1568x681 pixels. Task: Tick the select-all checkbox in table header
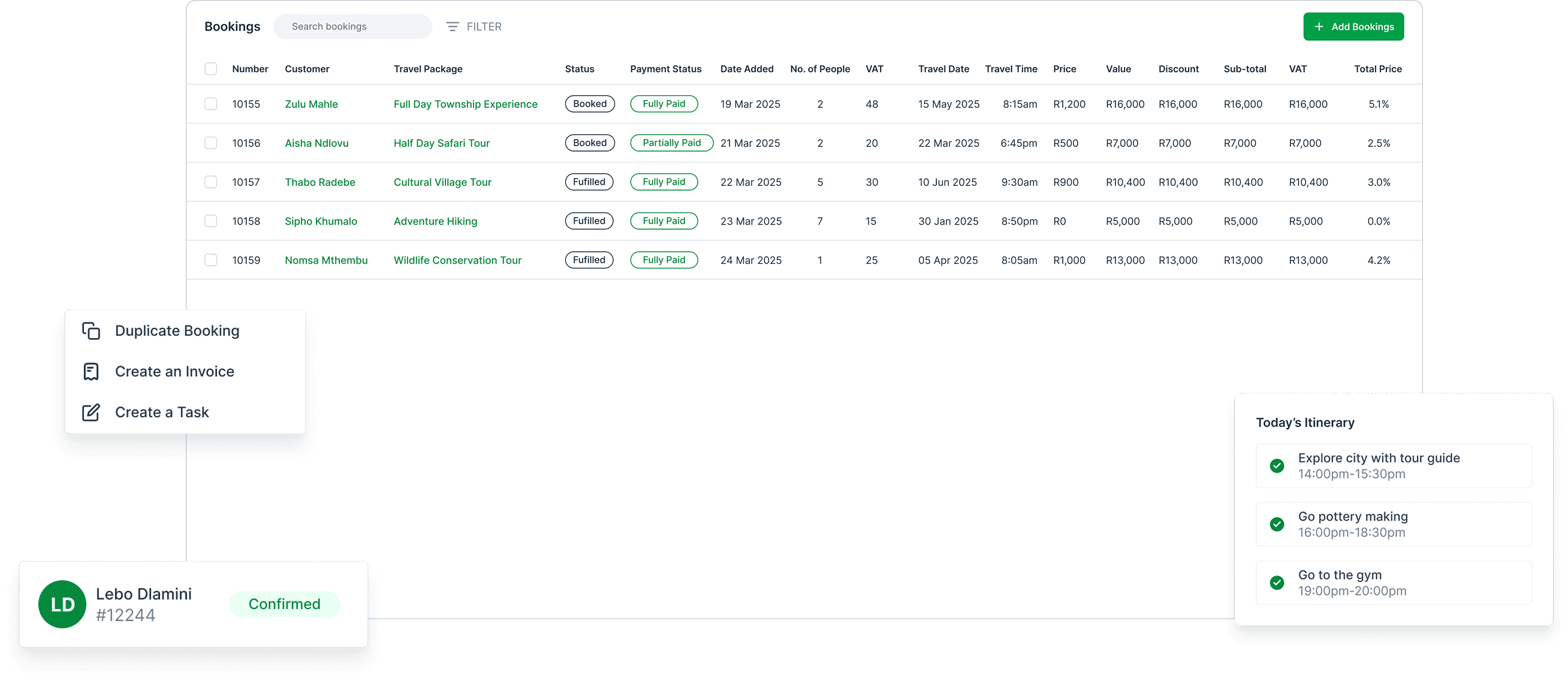(210, 69)
